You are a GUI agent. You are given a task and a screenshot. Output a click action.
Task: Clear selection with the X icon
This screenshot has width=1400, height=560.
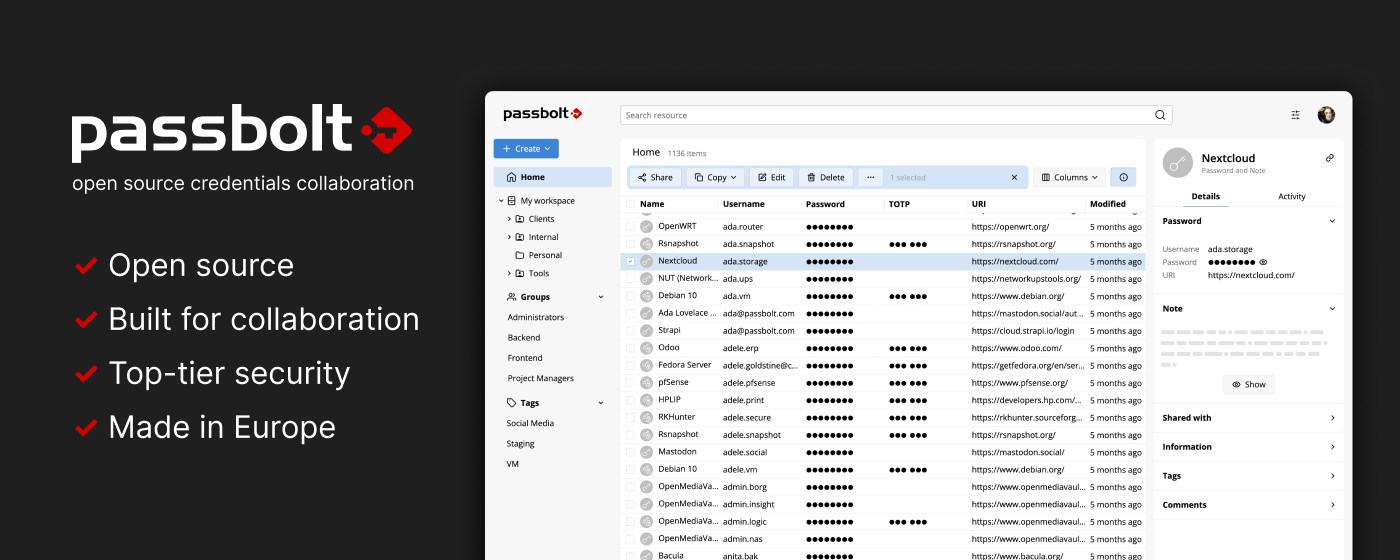tap(1014, 177)
